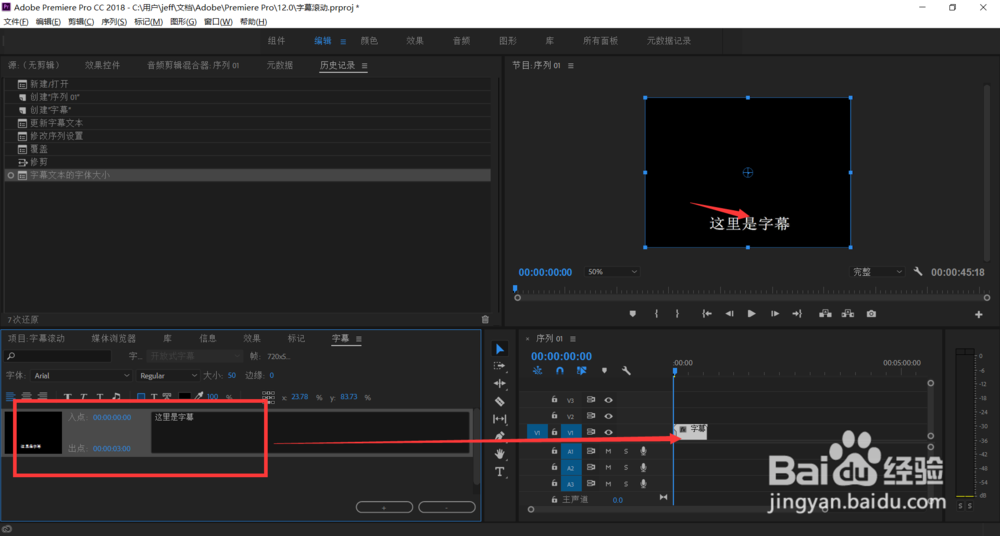The width and height of the screenshot is (1000, 536).
Task: Click Extract button in Program Monitor
Action: coord(848,314)
